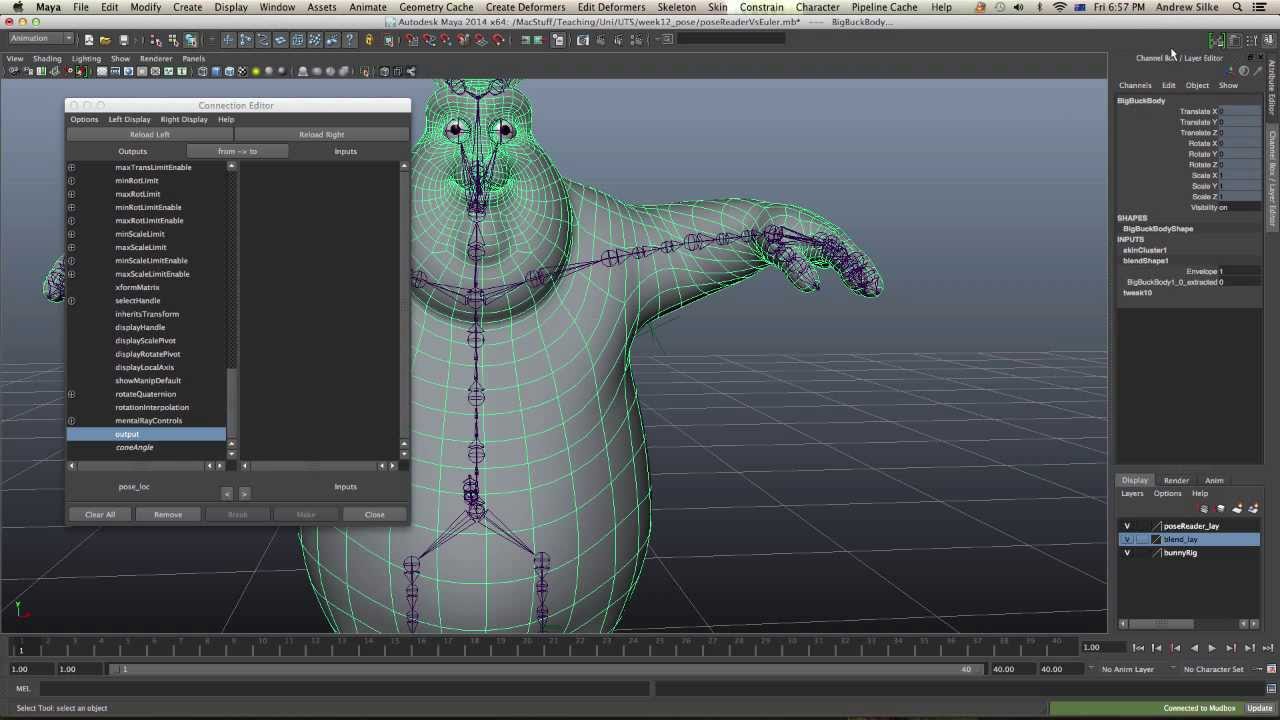The width and height of the screenshot is (1280, 720).
Task: Toggle the display type box of blend_lay
Action: pos(1142,539)
